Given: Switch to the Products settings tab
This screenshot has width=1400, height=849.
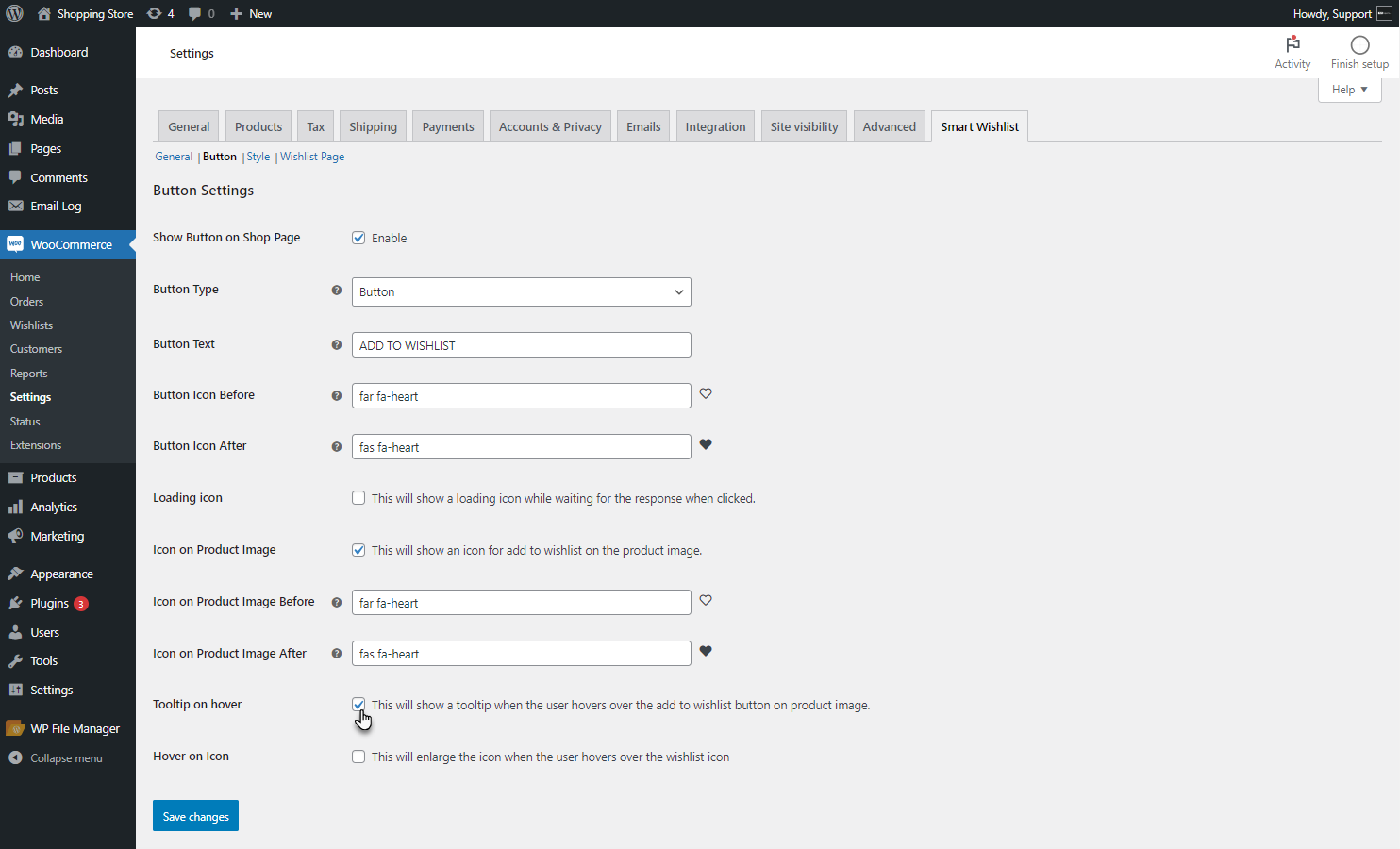Looking at the screenshot, I should [258, 126].
